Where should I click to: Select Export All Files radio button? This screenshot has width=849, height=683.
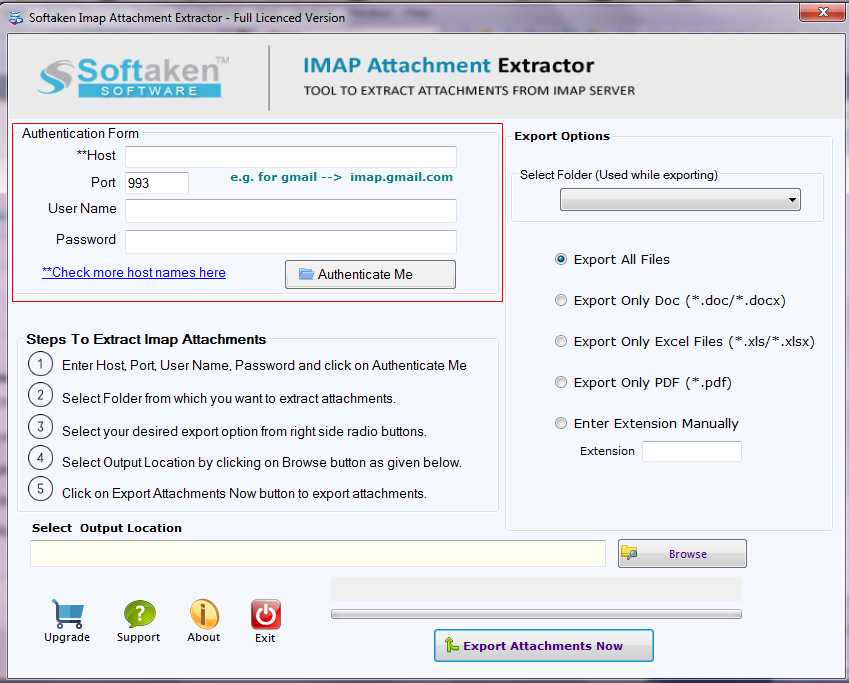(x=561, y=259)
